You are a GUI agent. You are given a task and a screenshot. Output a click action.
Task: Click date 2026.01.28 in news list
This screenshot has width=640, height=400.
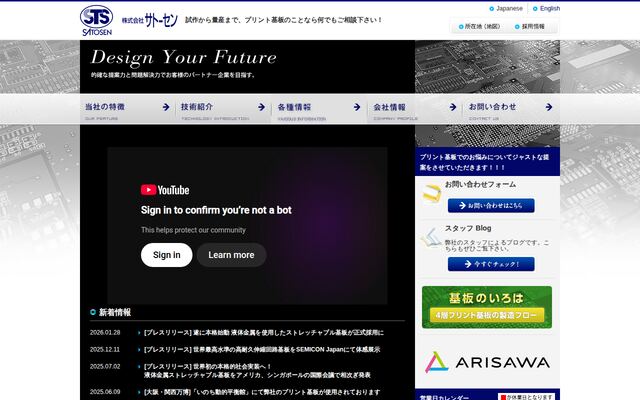(105, 333)
